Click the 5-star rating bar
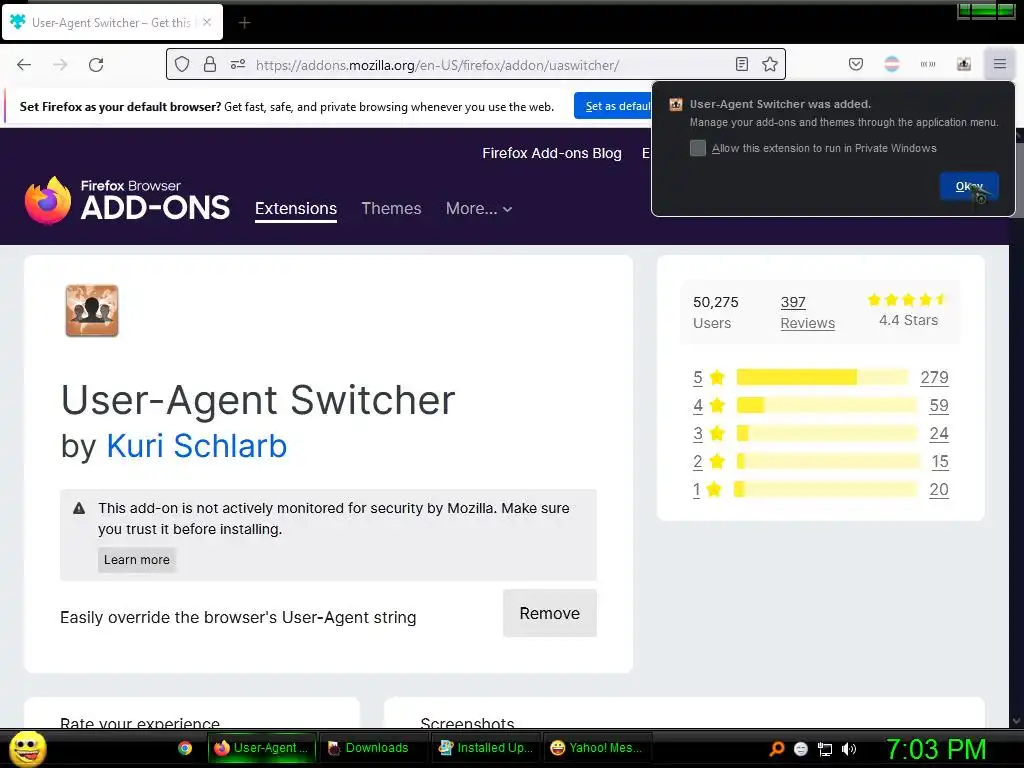 pyautogui.click(x=823, y=377)
